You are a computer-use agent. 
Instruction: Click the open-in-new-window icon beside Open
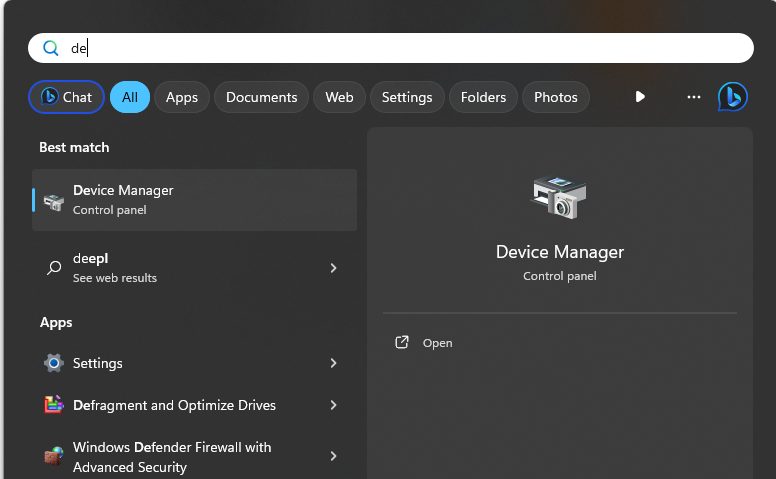(402, 342)
